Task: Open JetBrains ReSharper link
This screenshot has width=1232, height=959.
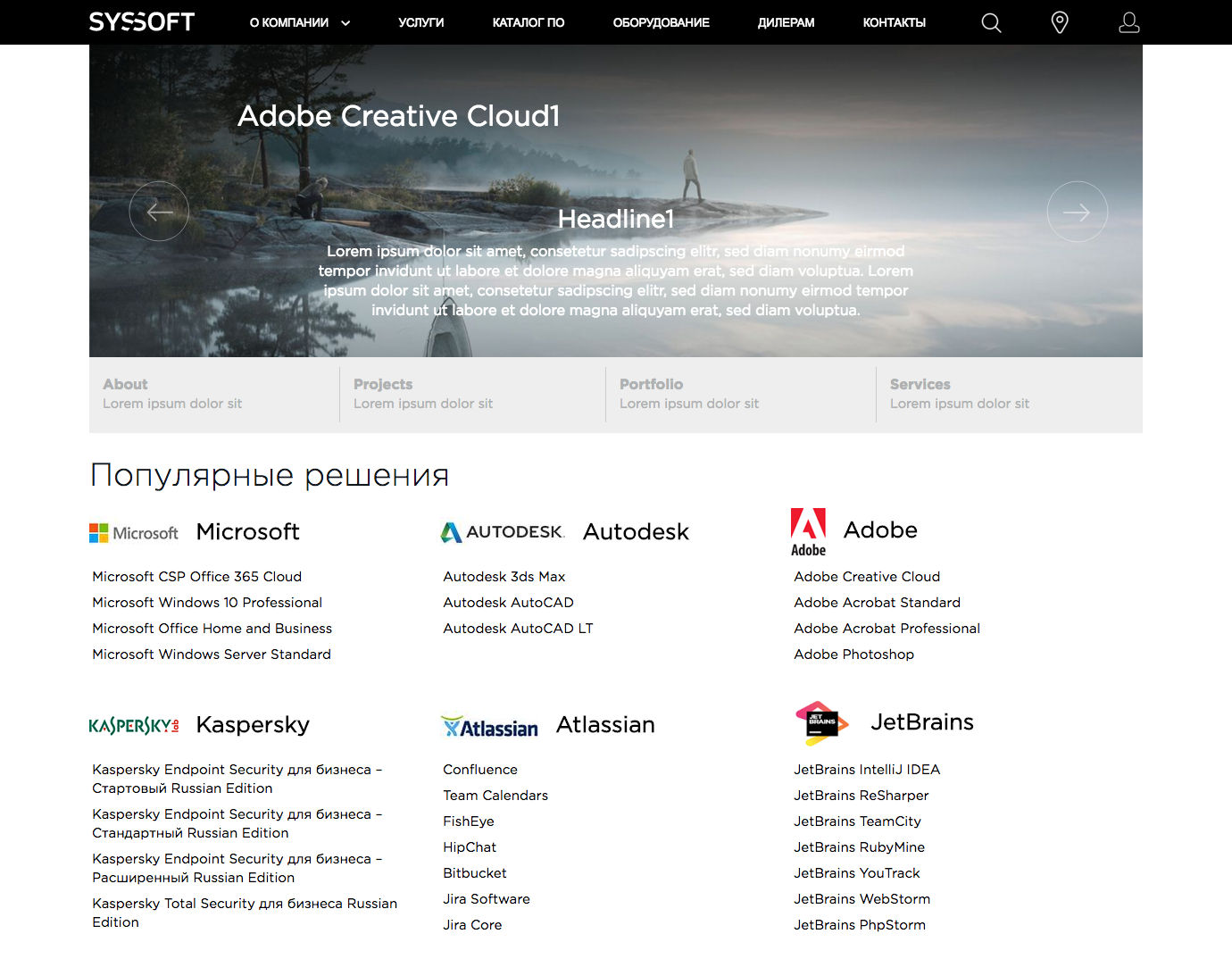Action: click(x=862, y=796)
